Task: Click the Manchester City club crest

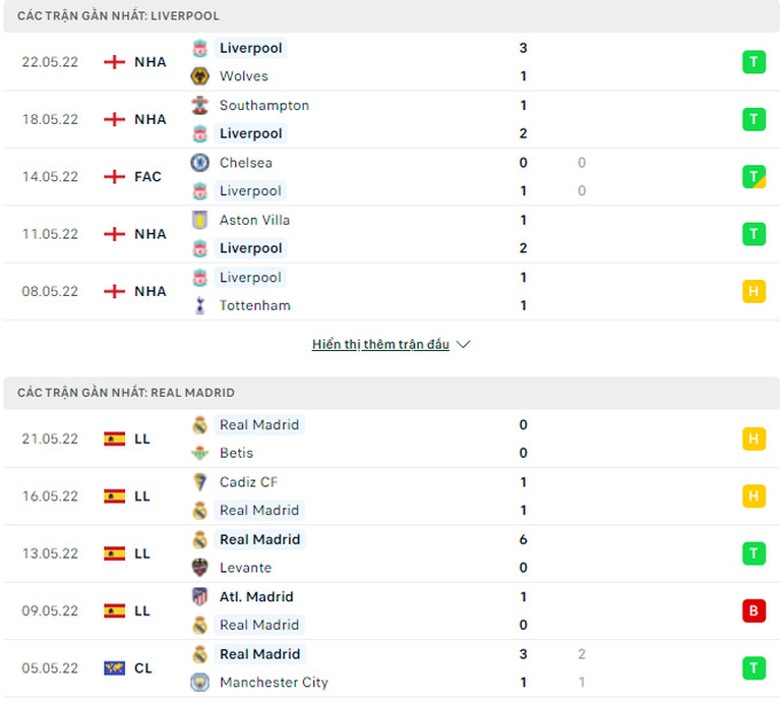Action: tap(200, 682)
